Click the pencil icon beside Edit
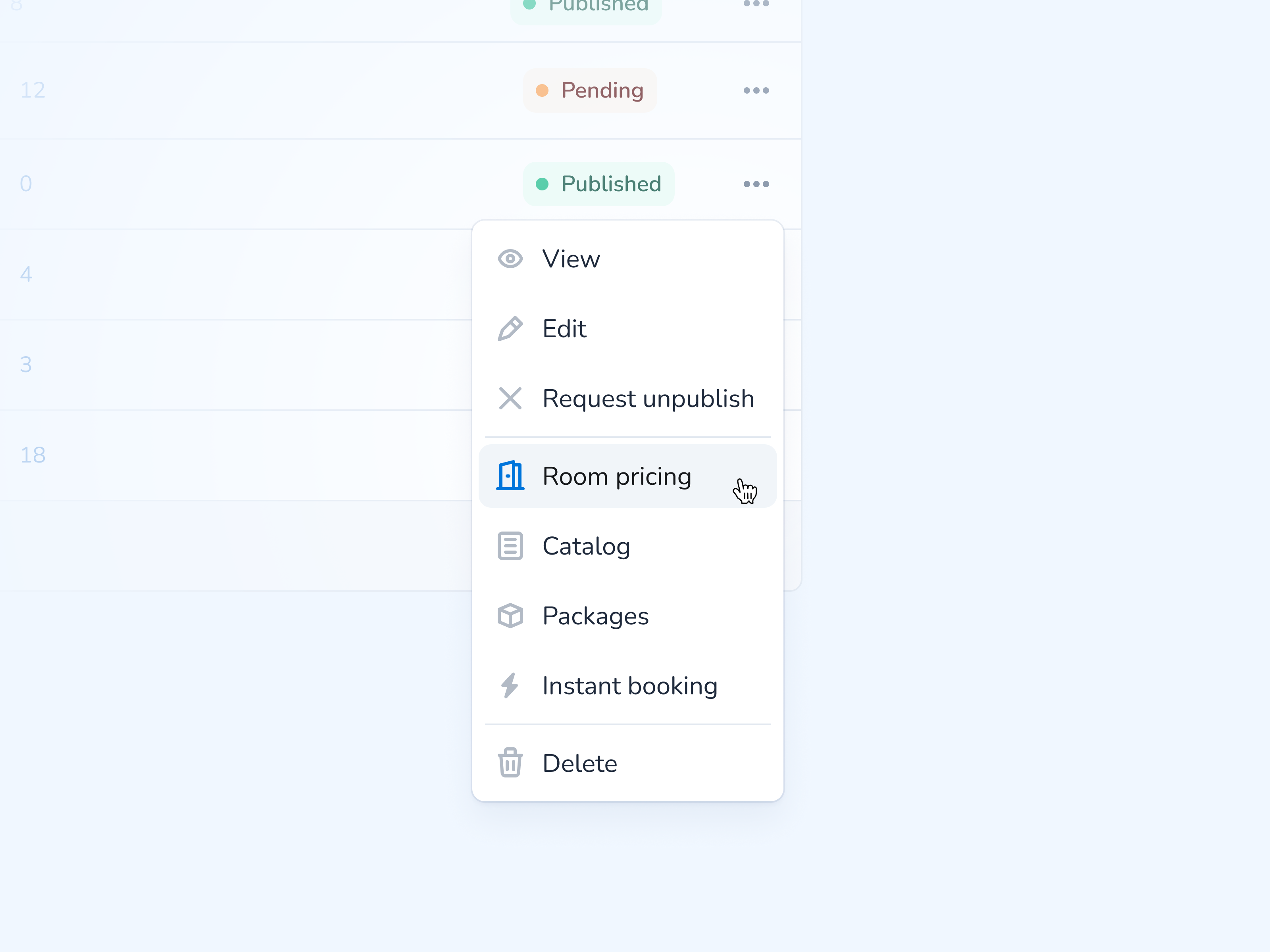Viewport: 1270px width, 952px height. [x=510, y=329]
